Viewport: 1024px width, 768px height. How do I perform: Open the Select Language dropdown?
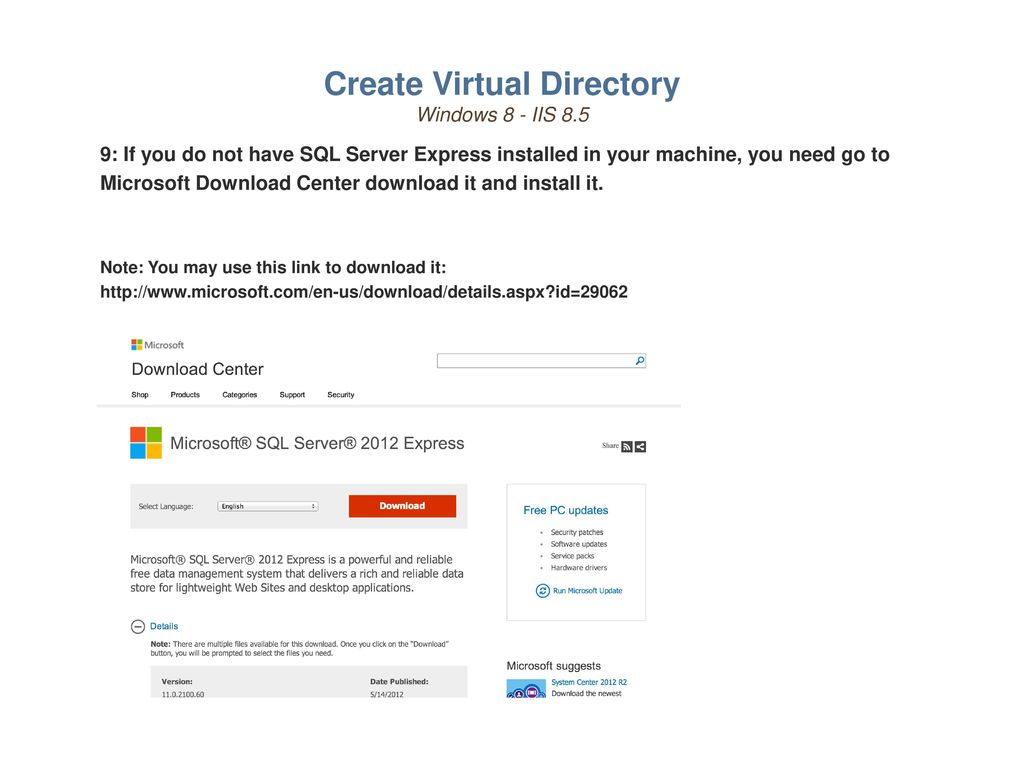pos(268,506)
